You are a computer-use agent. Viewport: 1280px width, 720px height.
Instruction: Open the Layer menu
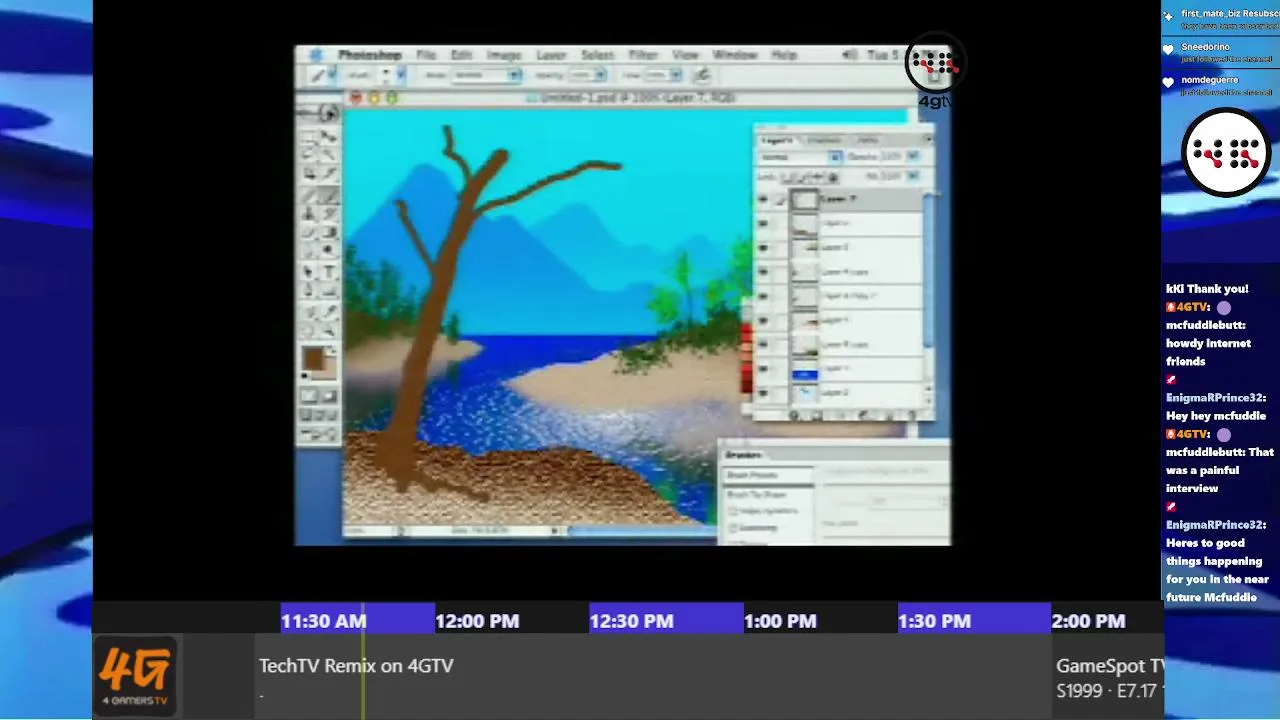[551, 55]
